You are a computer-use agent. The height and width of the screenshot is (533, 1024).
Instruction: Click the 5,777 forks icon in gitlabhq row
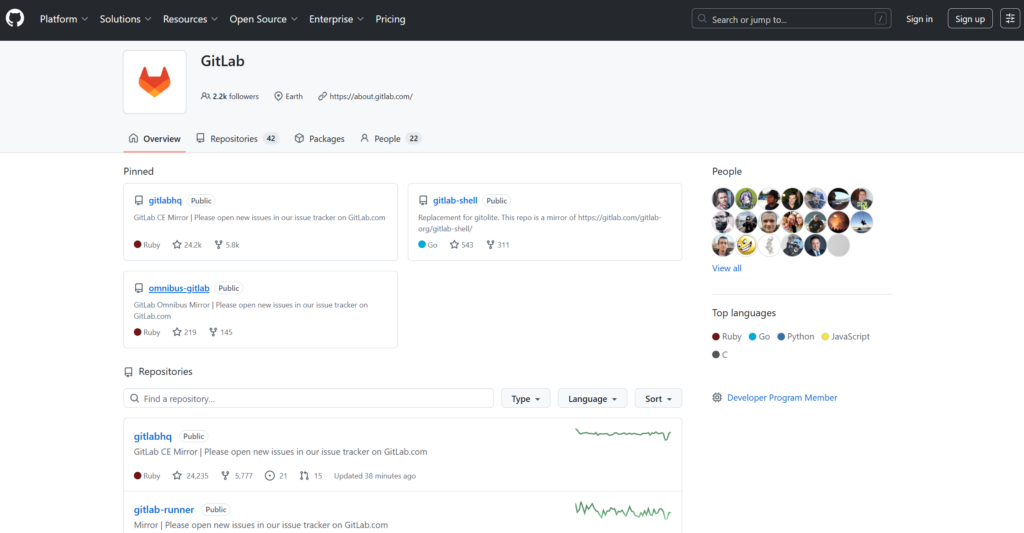(x=225, y=476)
